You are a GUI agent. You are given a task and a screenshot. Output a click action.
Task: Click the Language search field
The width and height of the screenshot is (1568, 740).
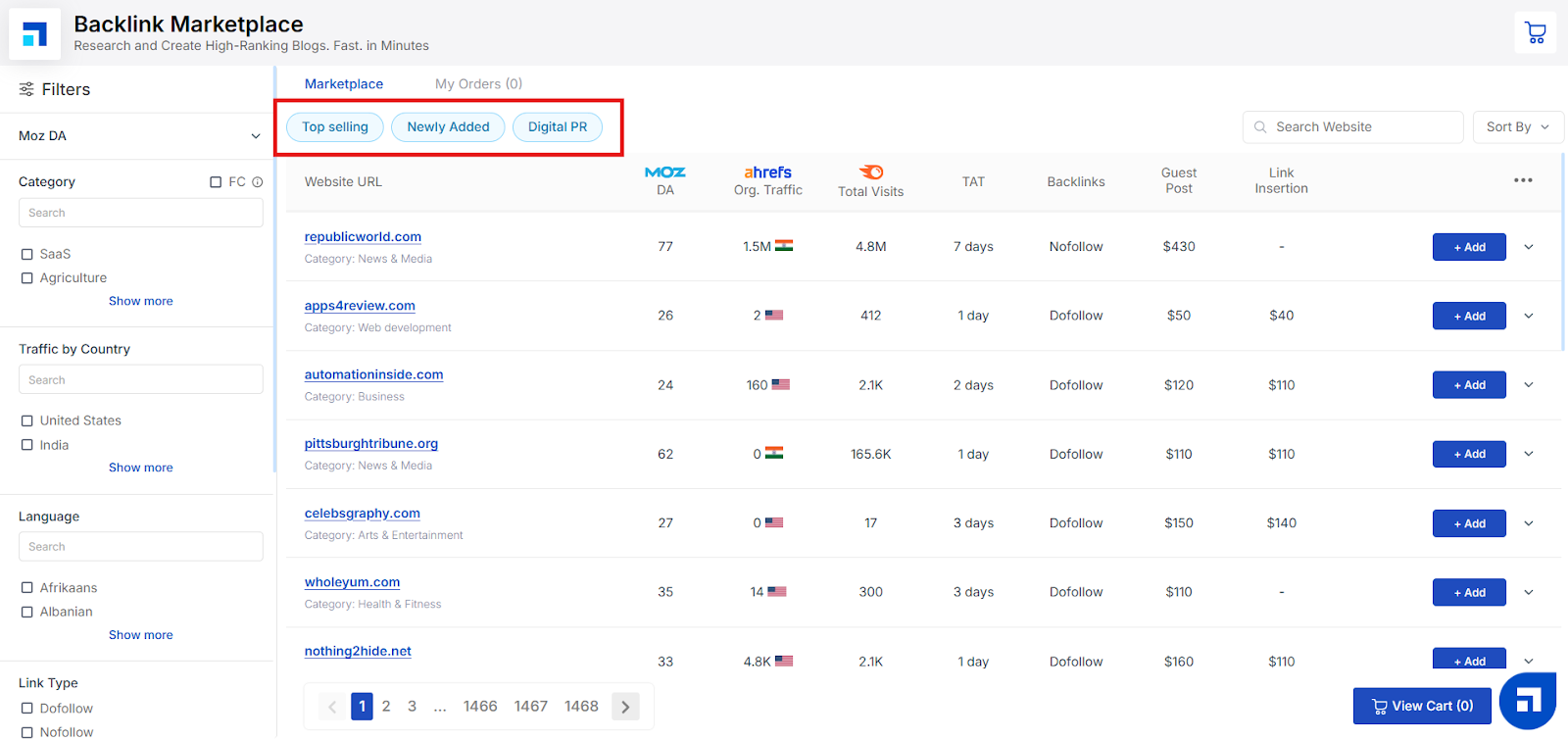click(x=141, y=547)
